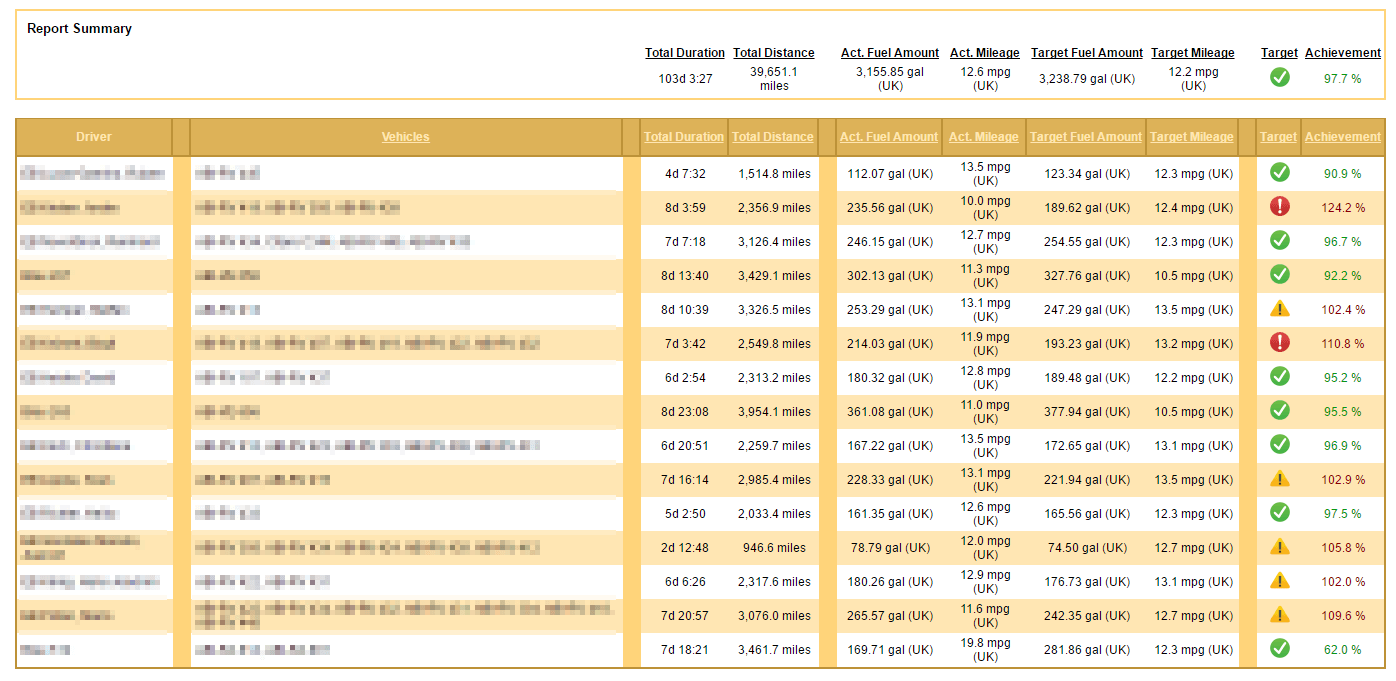Click achievement value 124.2 %
Screen dimensions: 1396x681
1343,208
